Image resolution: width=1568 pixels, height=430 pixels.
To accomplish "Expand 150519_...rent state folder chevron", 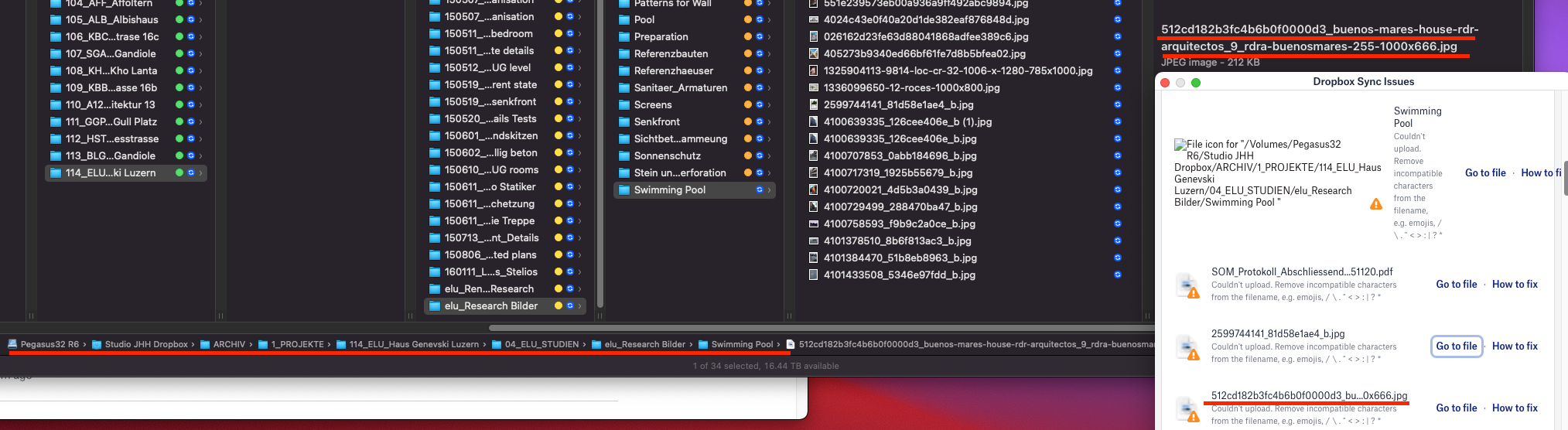I will tap(579, 84).
